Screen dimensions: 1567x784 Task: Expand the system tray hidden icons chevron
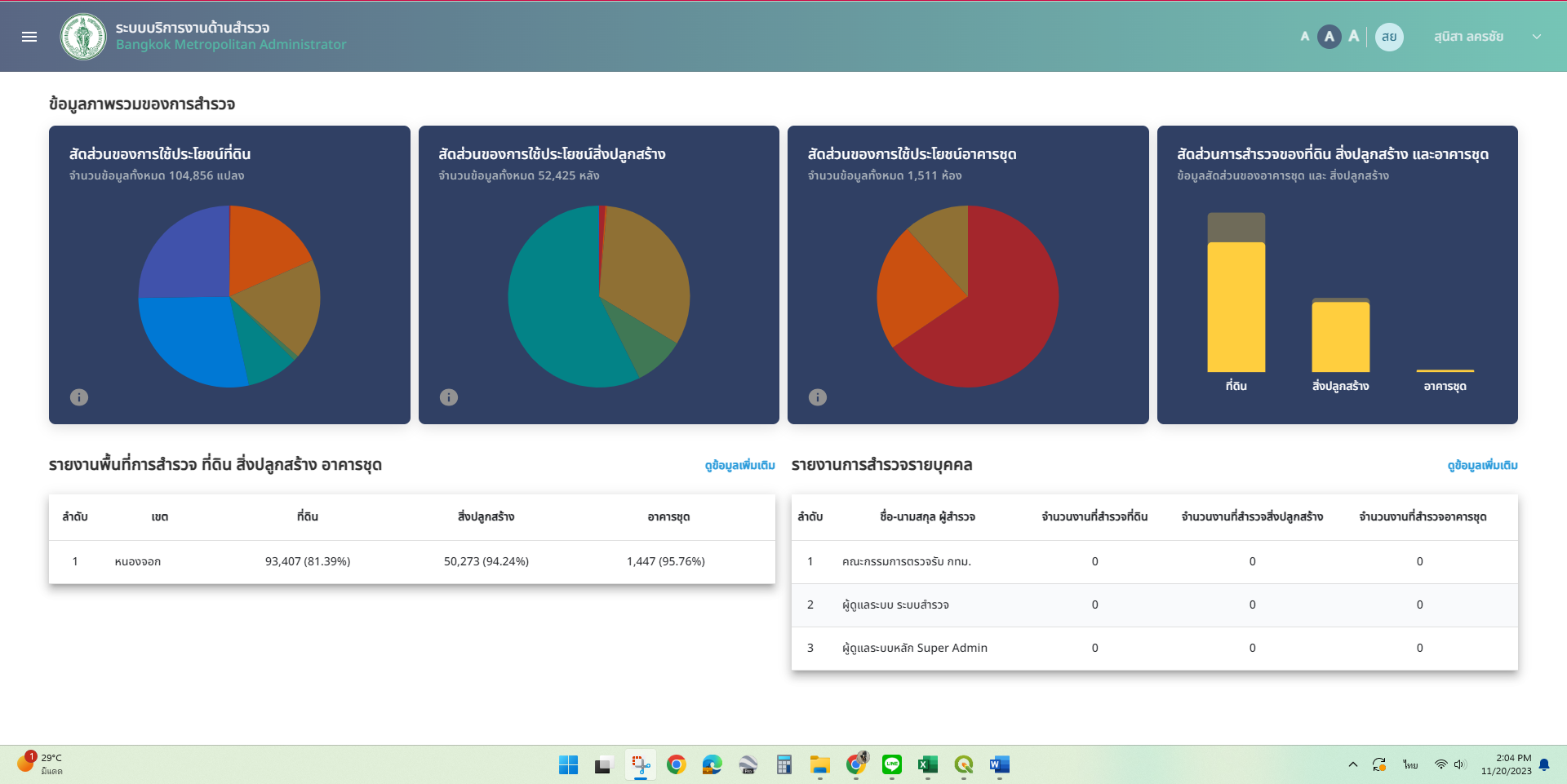pos(1353,764)
